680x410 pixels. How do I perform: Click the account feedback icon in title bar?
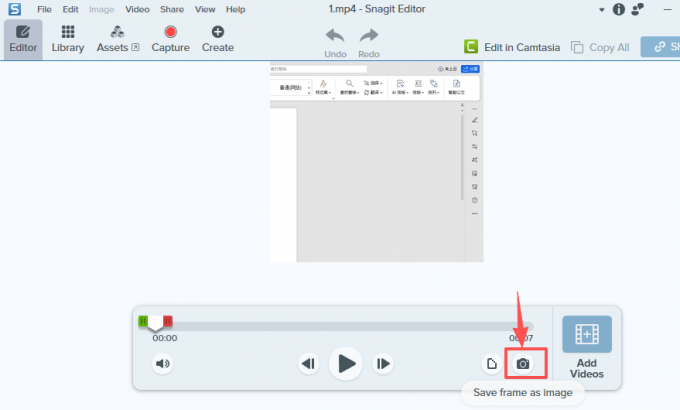pyautogui.click(x=638, y=9)
